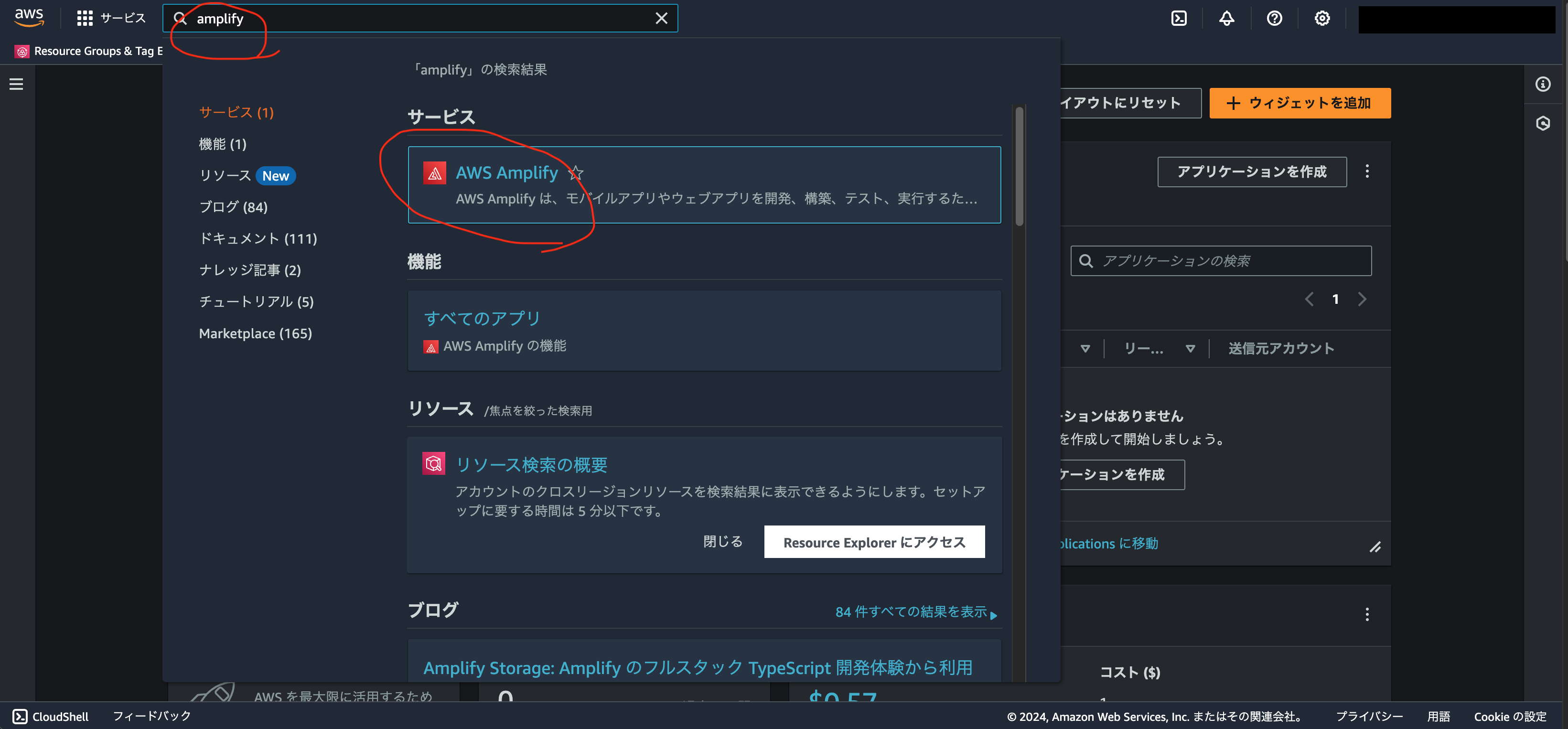Click the ウィジェットを追加 button
The width and height of the screenshot is (1568, 729).
click(1300, 103)
